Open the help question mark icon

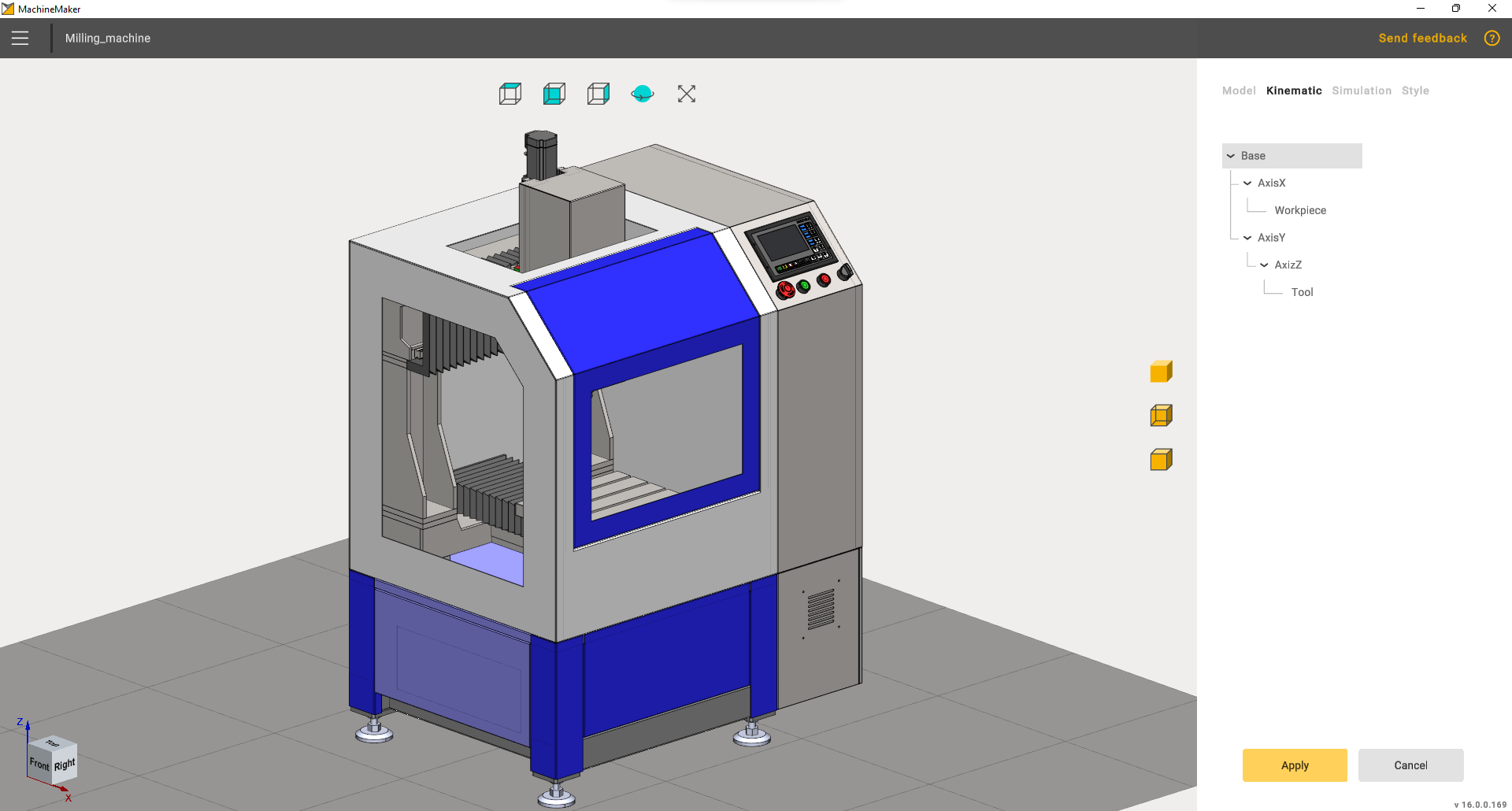click(x=1492, y=38)
